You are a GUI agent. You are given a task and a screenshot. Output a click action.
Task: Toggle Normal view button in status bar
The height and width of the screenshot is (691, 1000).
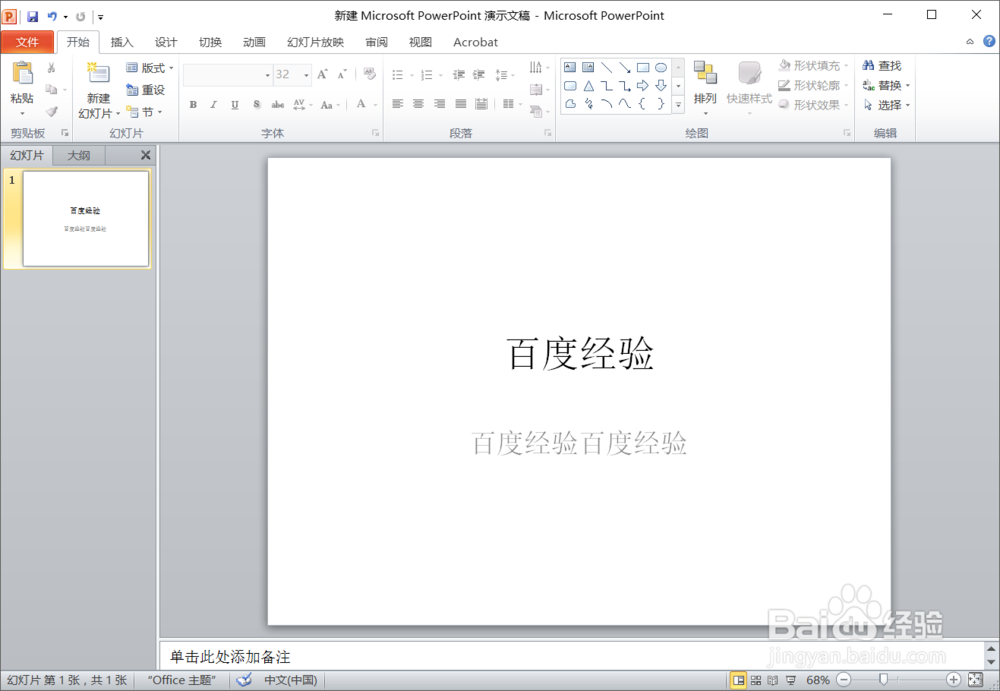(739, 680)
